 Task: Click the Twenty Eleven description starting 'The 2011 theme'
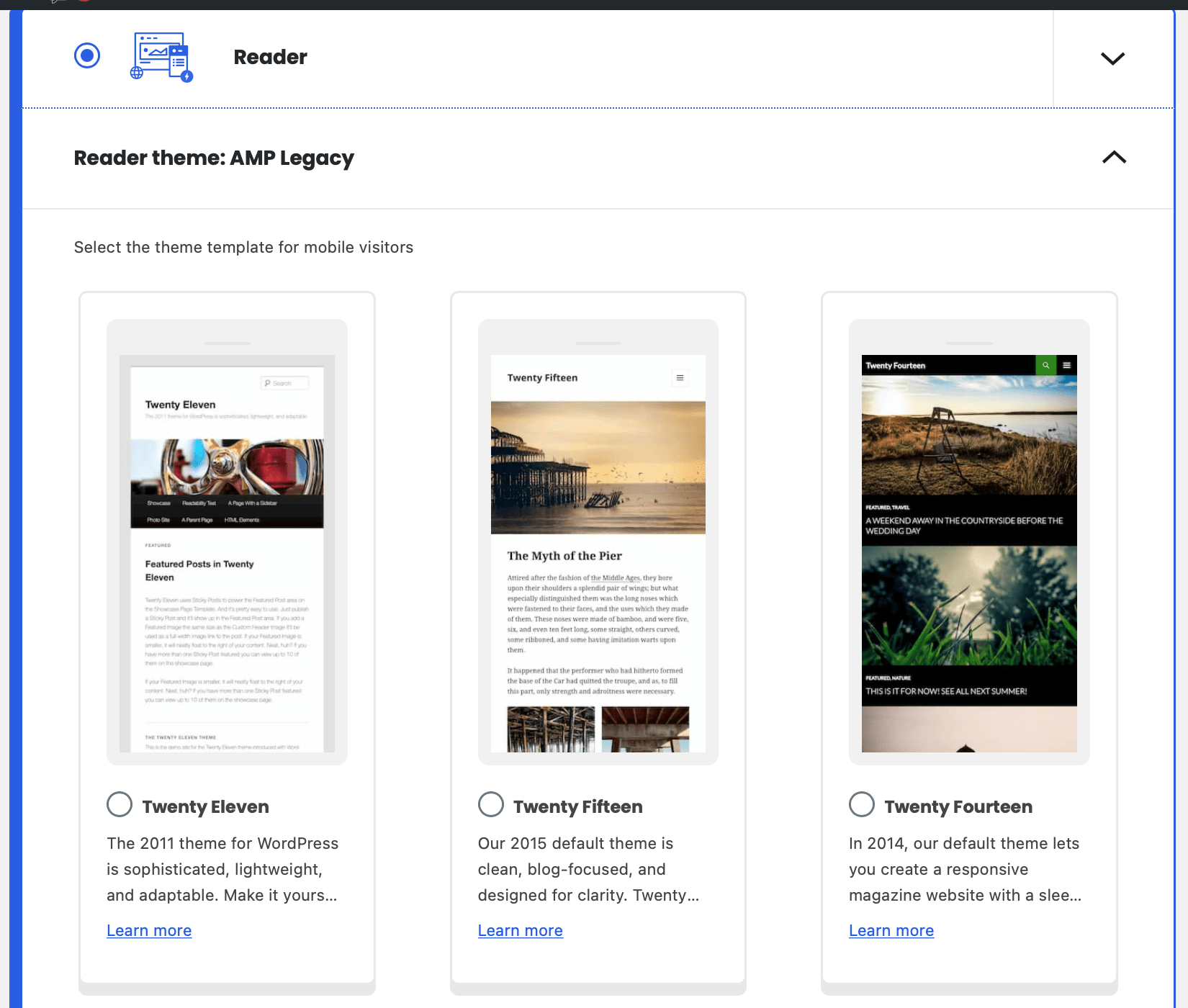[222, 869]
